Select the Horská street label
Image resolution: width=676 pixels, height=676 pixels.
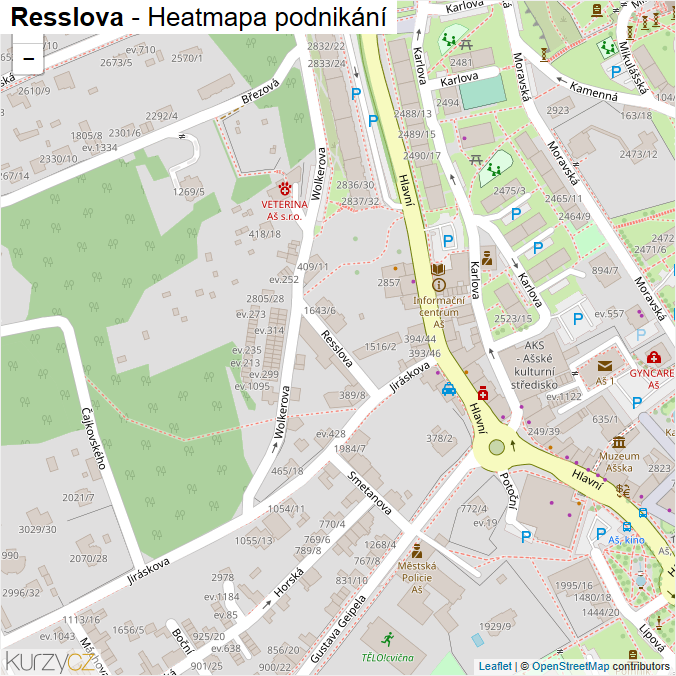pos(289,582)
